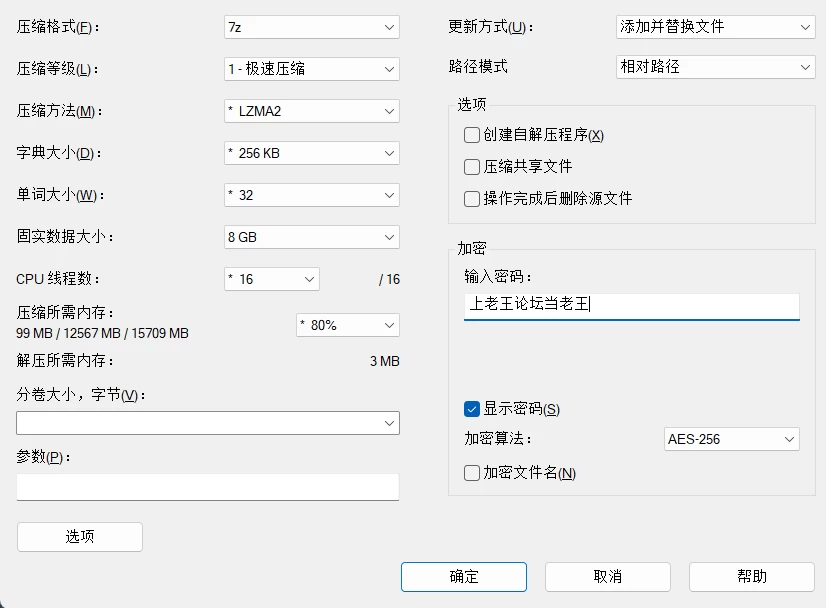This screenshot has width=826, height=608.
Task: Open the 压缩格式 7z dropdown
Action: [x=312, y=27]
